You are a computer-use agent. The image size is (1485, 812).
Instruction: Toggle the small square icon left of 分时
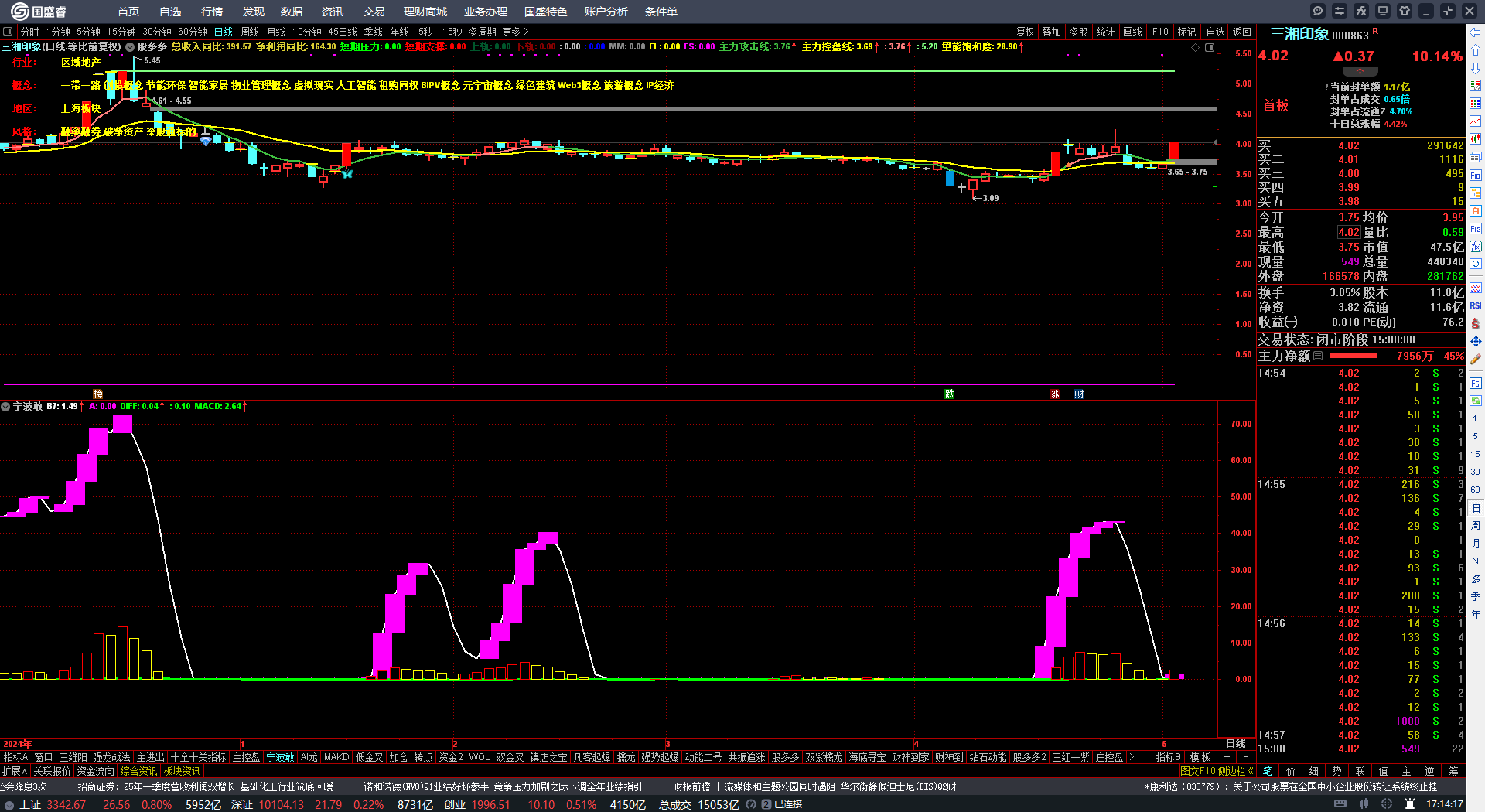pyautogui.click(x=8, y=32)
